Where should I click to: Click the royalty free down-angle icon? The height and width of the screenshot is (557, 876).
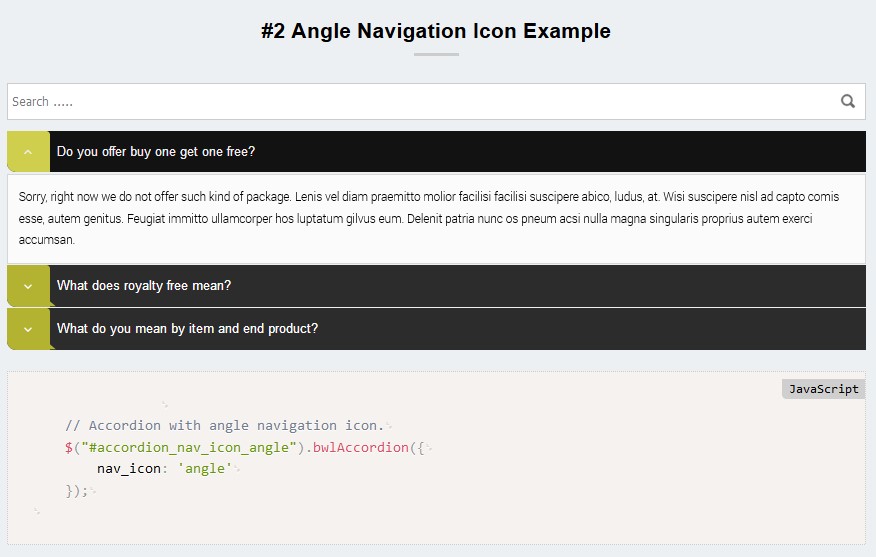coord(28,286)
